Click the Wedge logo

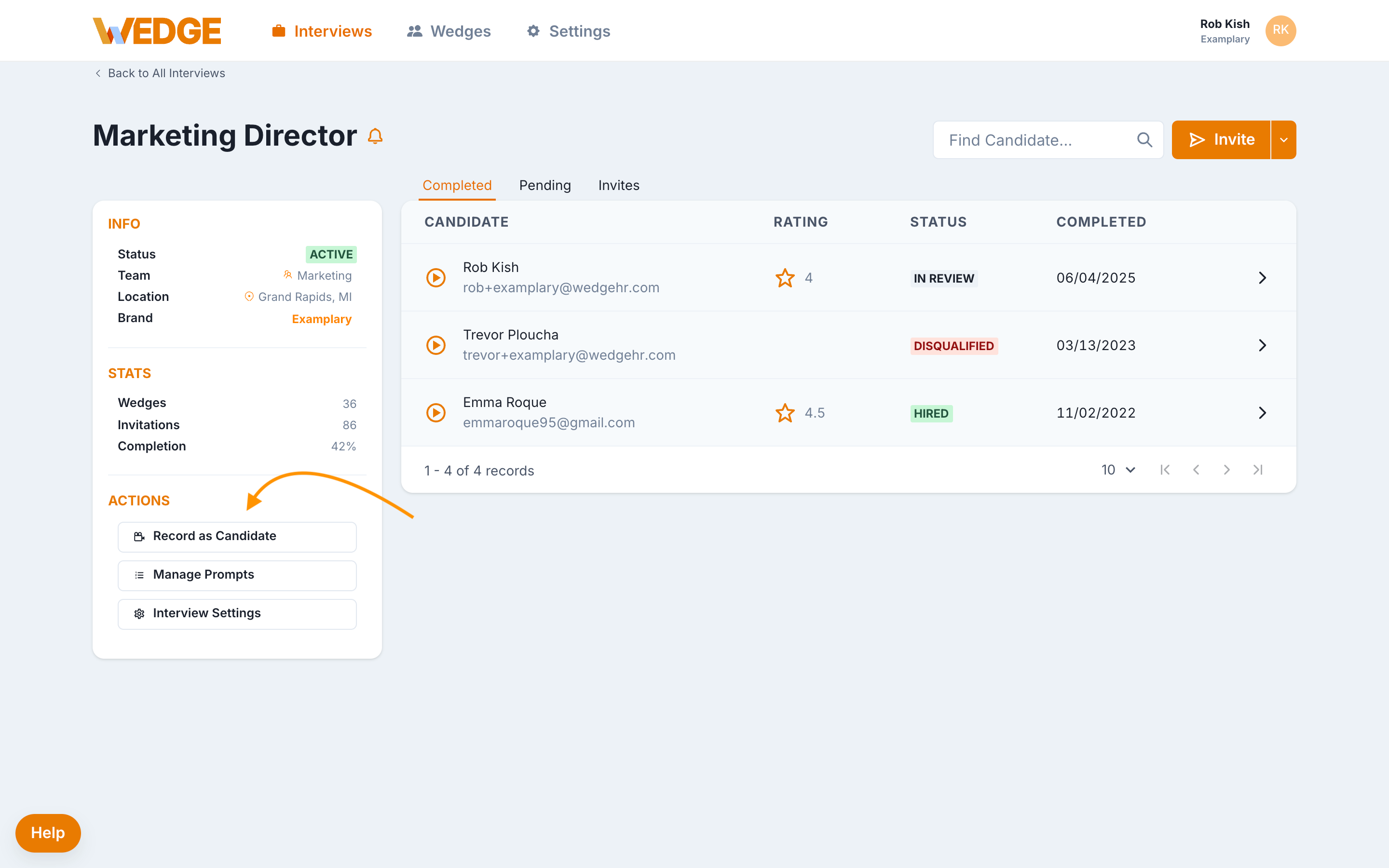157,30
